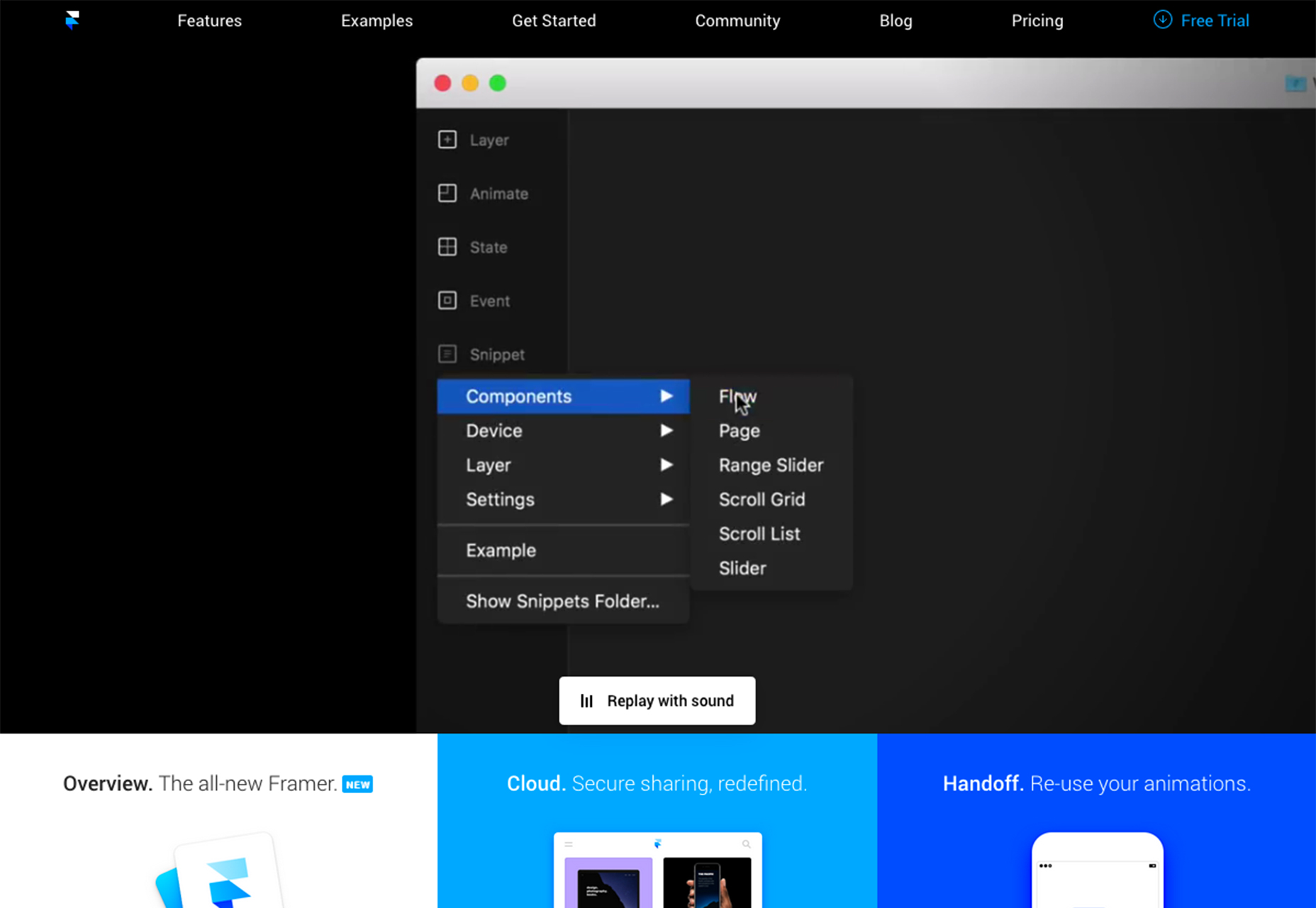Click the green zoom dot of the app window
Image resolution: width=1316 pixels, height=908 pixels.
[498, 83]
